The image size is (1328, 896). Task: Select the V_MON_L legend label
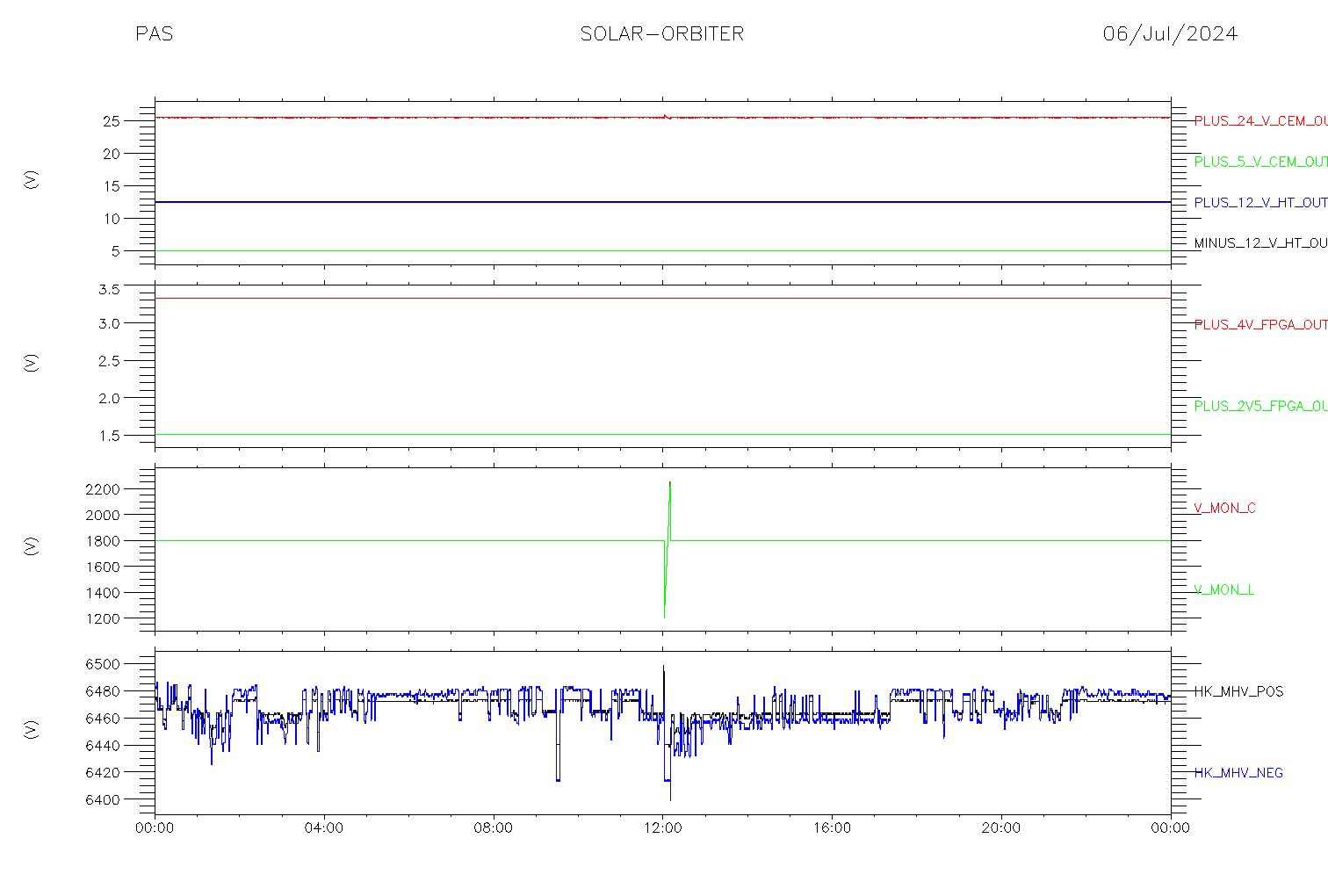(1223, 589)
